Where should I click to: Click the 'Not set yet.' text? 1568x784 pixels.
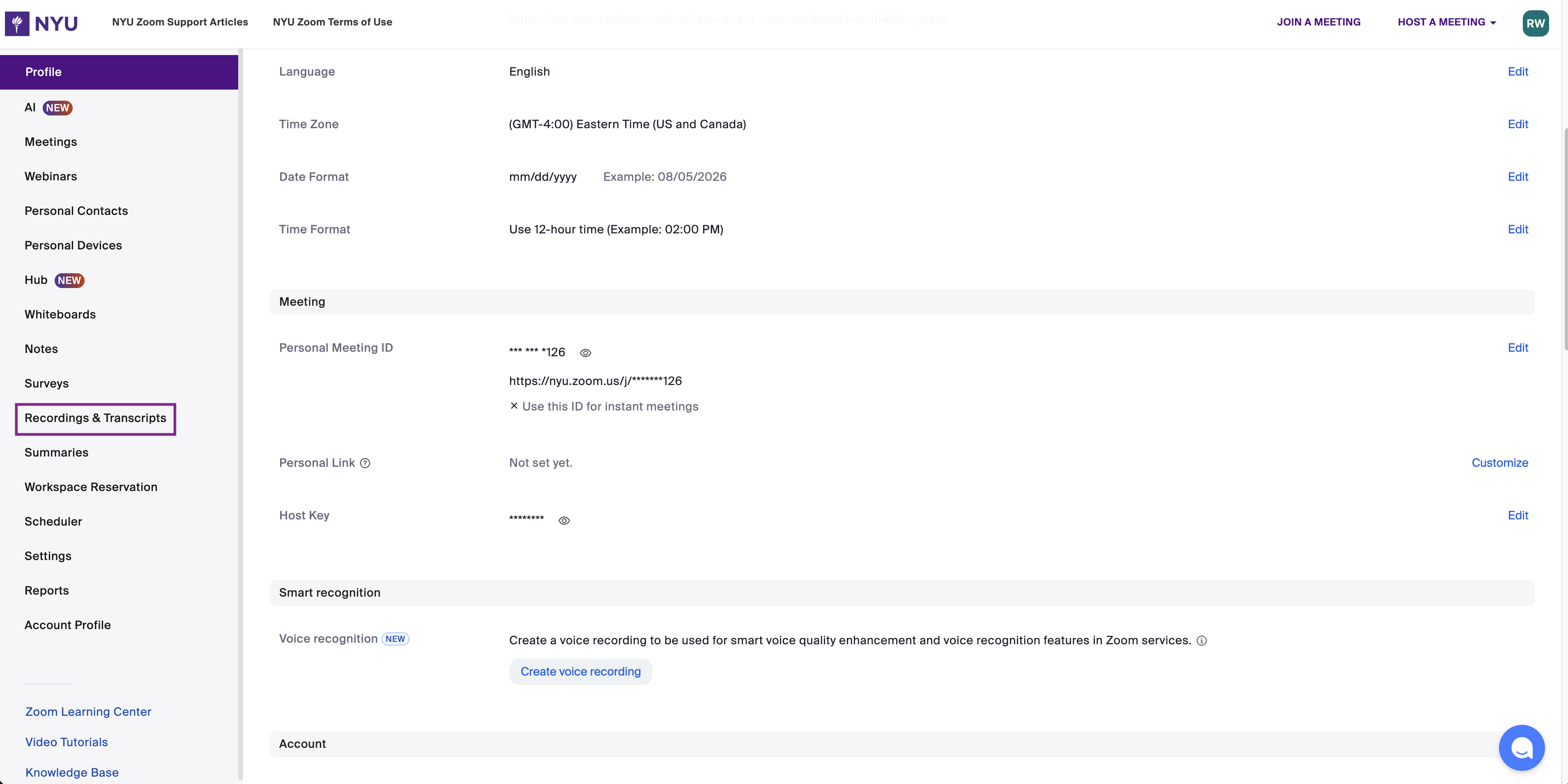pyautogui.click(x=540, y=463)
